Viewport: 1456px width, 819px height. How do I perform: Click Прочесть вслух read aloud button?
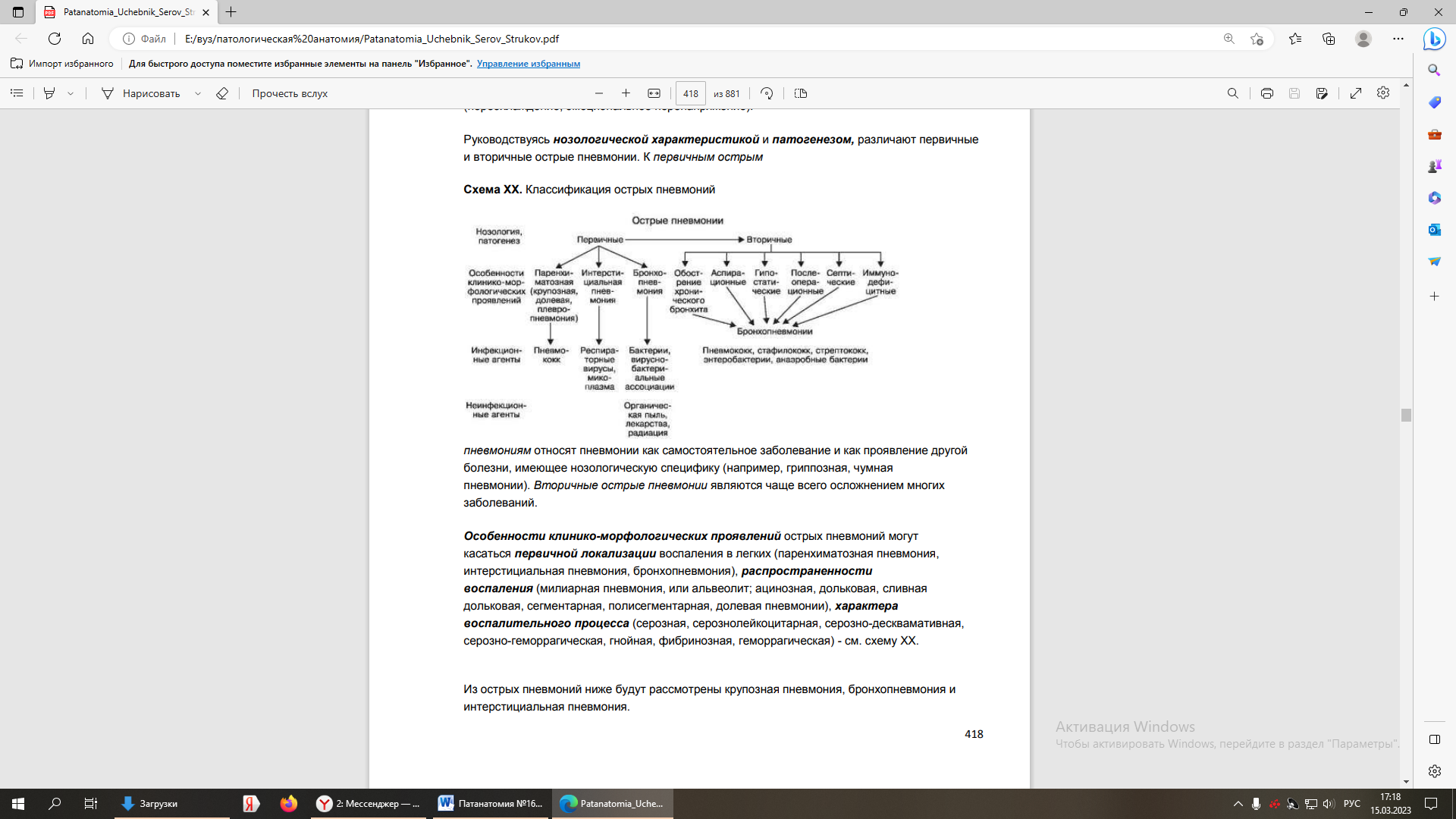290,93
